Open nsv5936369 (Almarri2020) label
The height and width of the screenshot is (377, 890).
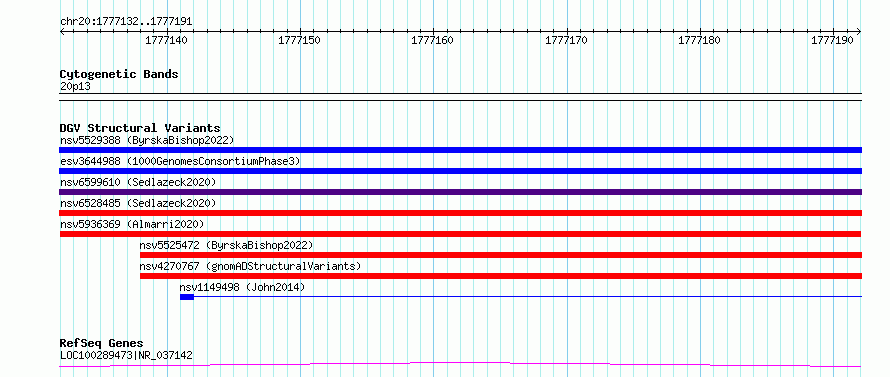point(132,224)
